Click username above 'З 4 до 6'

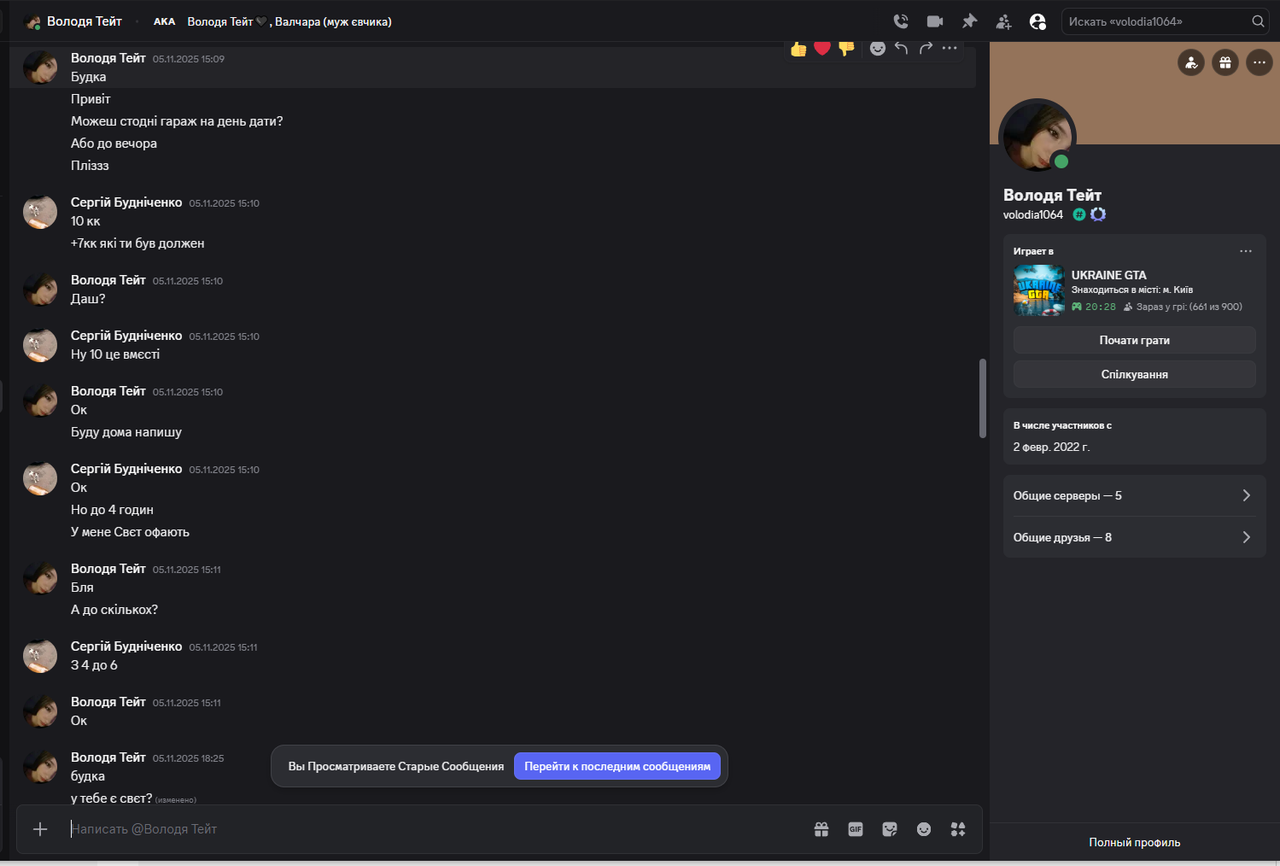tap(126, 646)
